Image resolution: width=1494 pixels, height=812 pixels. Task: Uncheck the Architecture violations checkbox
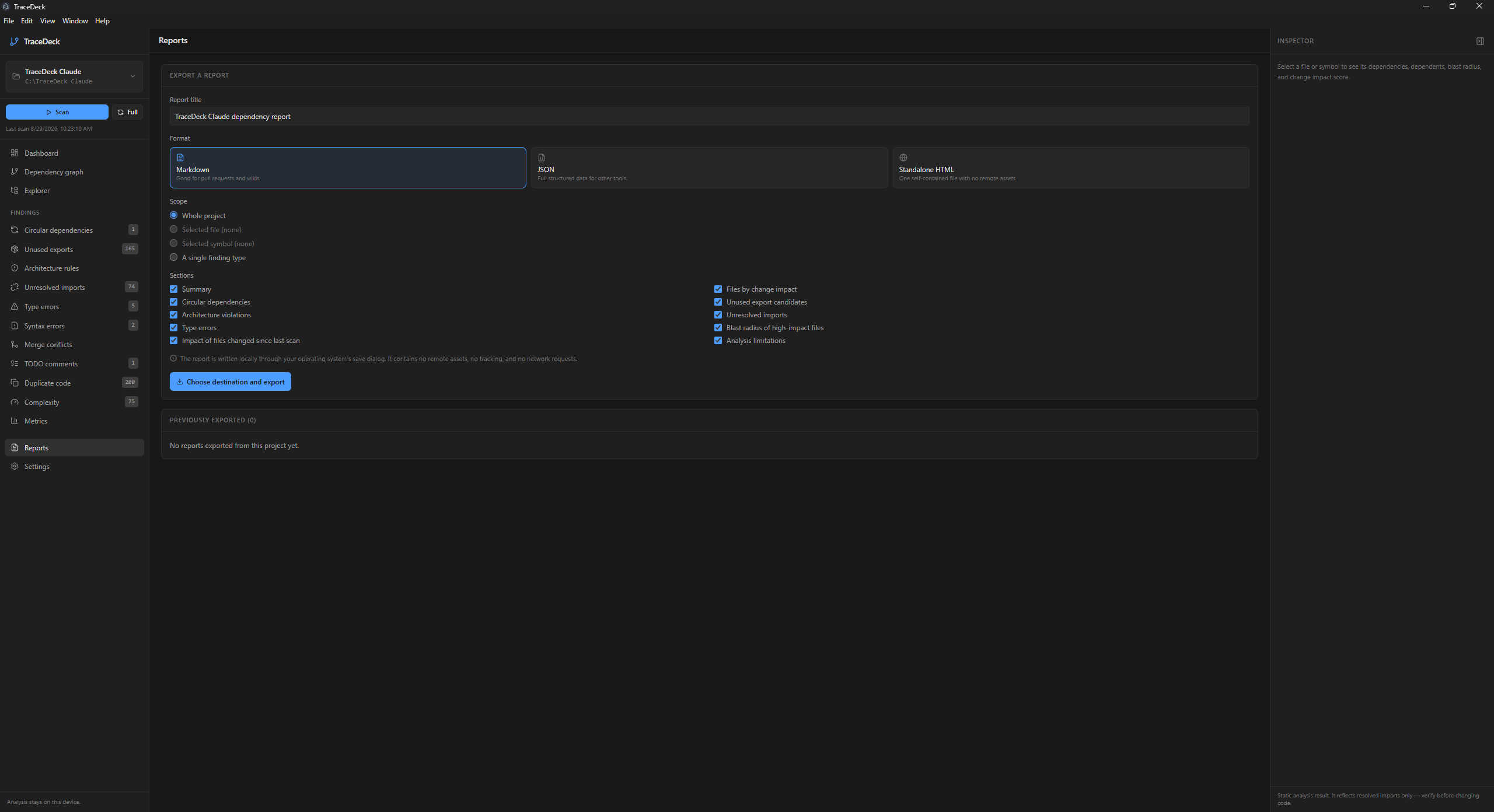174,315
